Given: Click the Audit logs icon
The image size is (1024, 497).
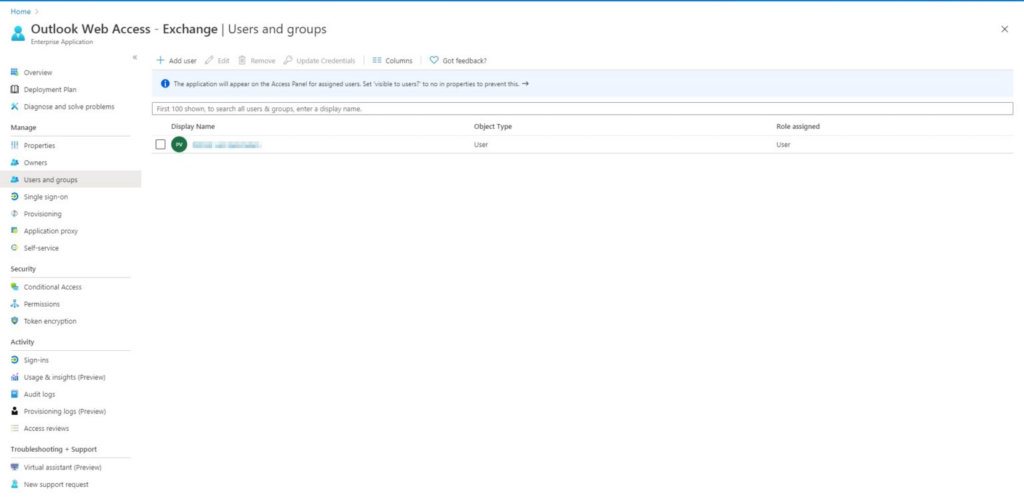Looking at the screenshot, I should pyautogui.click(x=14, y=394).
